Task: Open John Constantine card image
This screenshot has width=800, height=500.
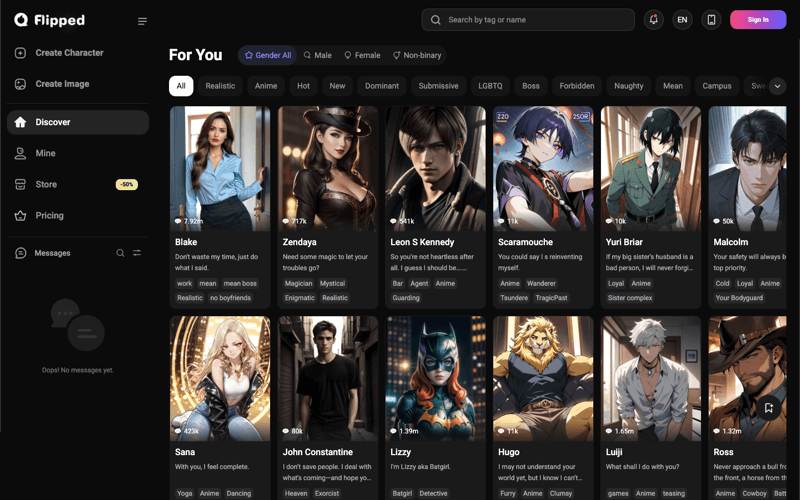Action: pyautogui.click(x=328, y=379)
